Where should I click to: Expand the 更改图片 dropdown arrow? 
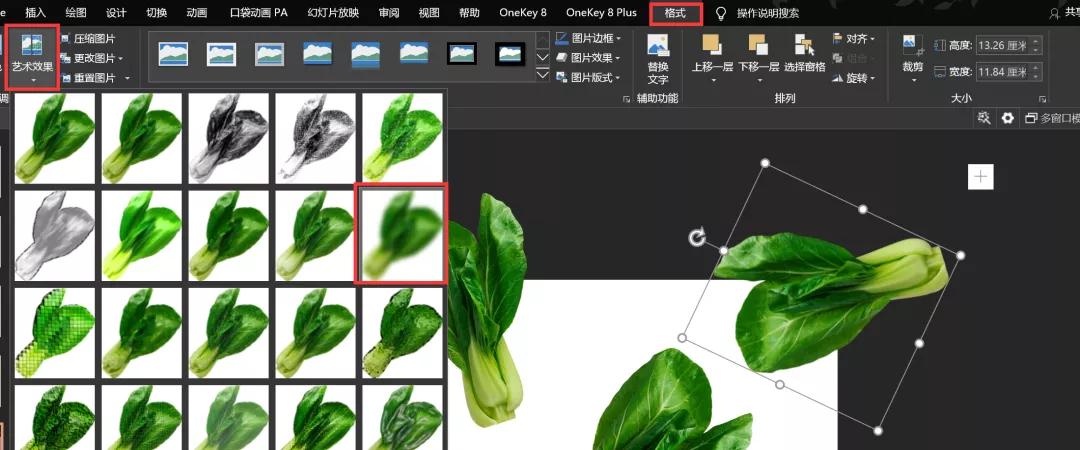(121, 59)
